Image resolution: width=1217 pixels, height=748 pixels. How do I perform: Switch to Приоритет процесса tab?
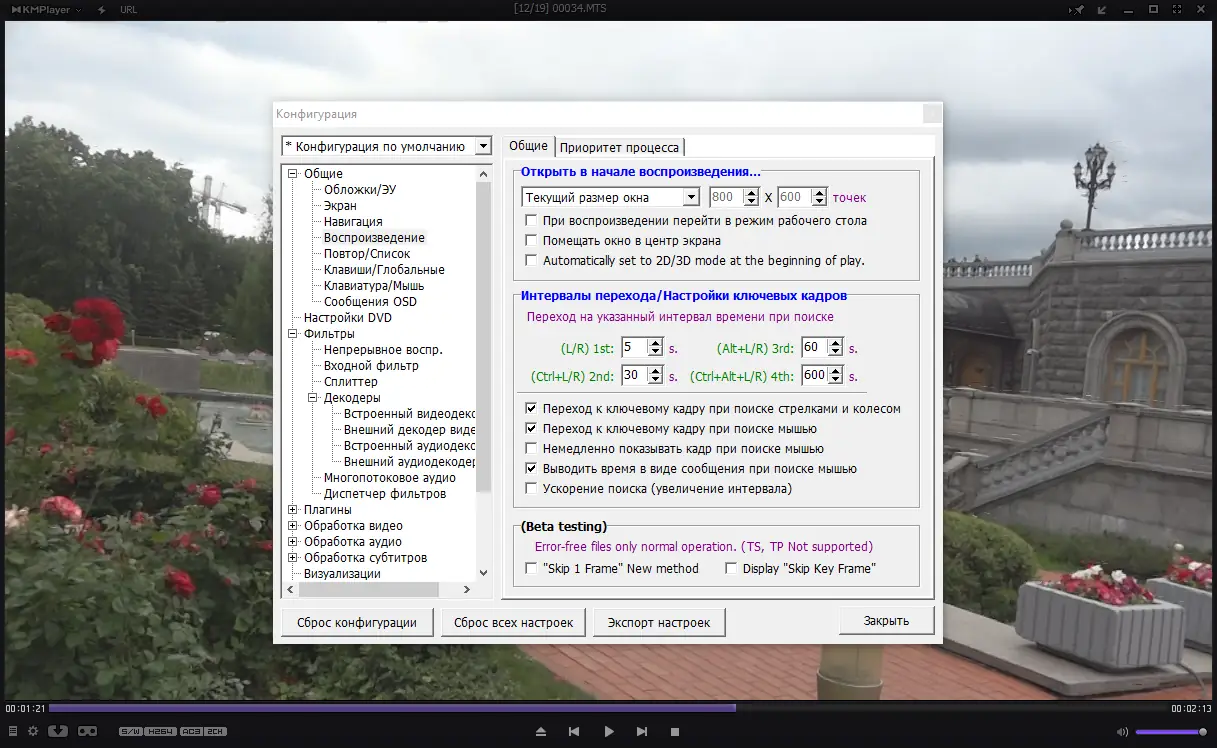[x=619, y=147]
